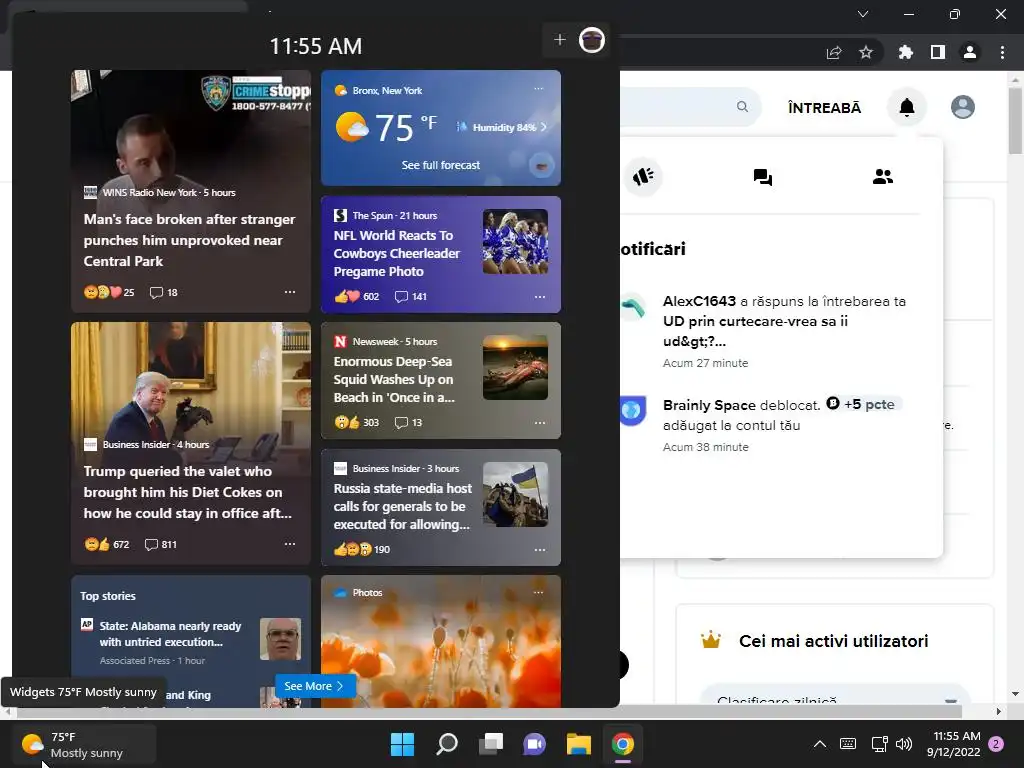Open options on the Photos widget

(x=538, y=592)
